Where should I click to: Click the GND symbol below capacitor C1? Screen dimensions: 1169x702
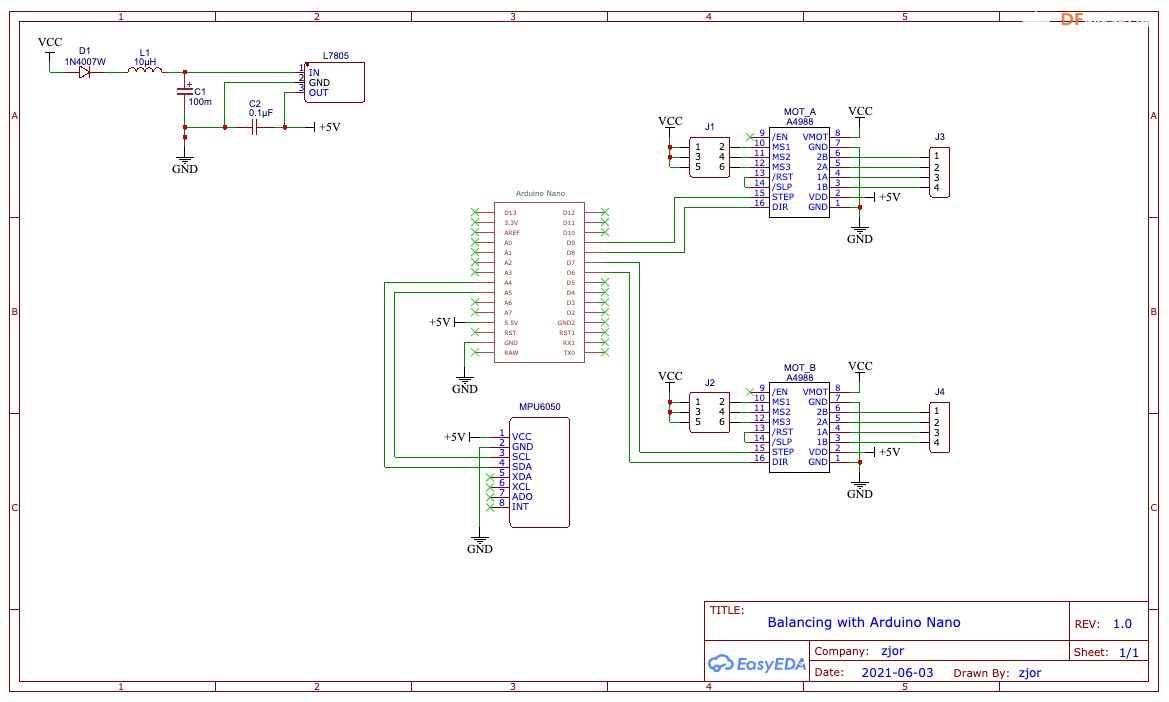click(184, 164)
